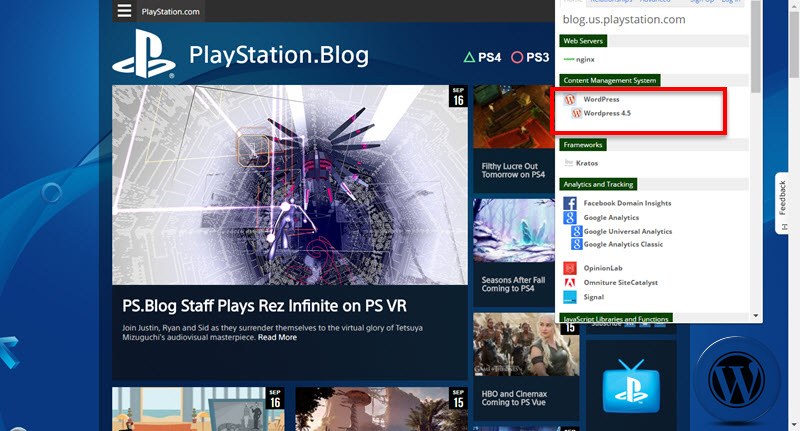Click the Omniture SiteCatalyst Adobe icon
800x431 pixels.
570,282
